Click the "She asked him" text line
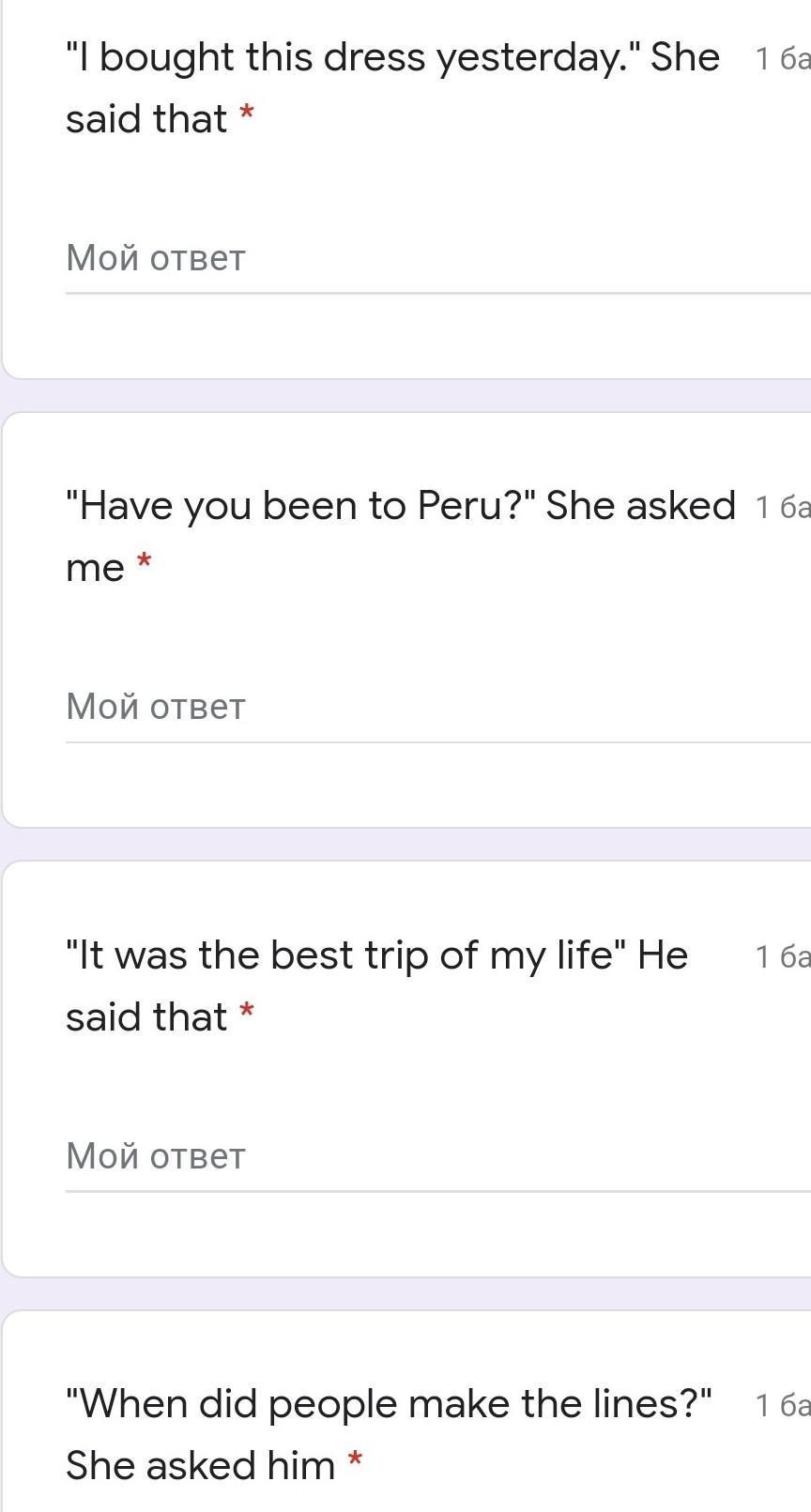 pos(200,1466)
